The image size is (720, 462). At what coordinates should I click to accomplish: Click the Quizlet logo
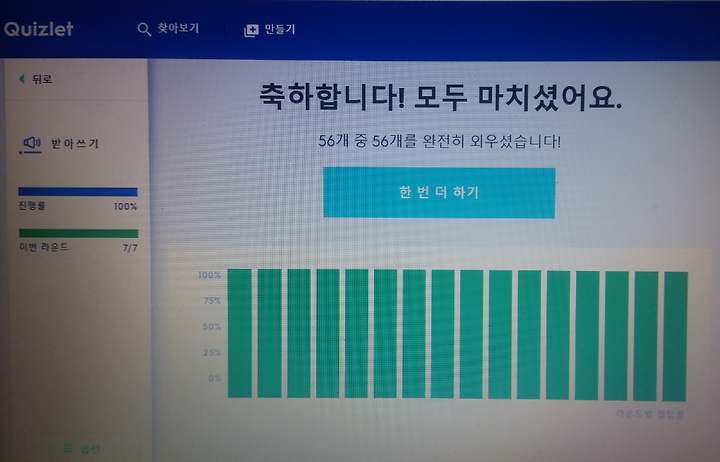pos(39,29)
